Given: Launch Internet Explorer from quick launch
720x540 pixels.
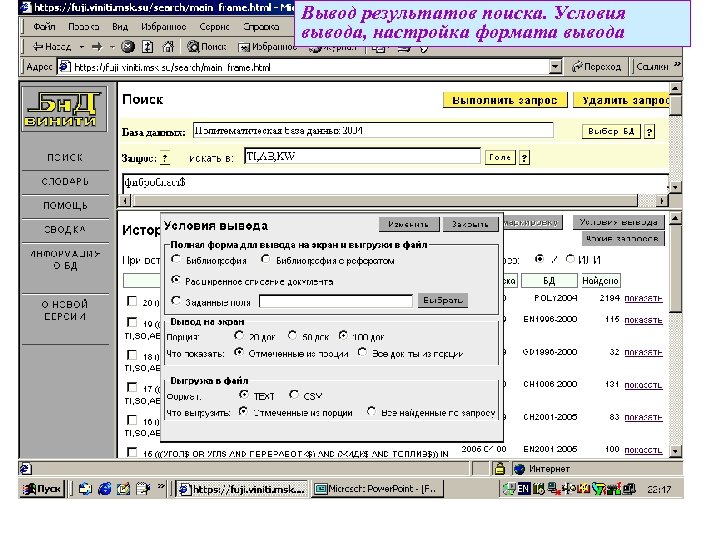Looking at the screenshot, I should pyautogui.click(x=105, y=489).
